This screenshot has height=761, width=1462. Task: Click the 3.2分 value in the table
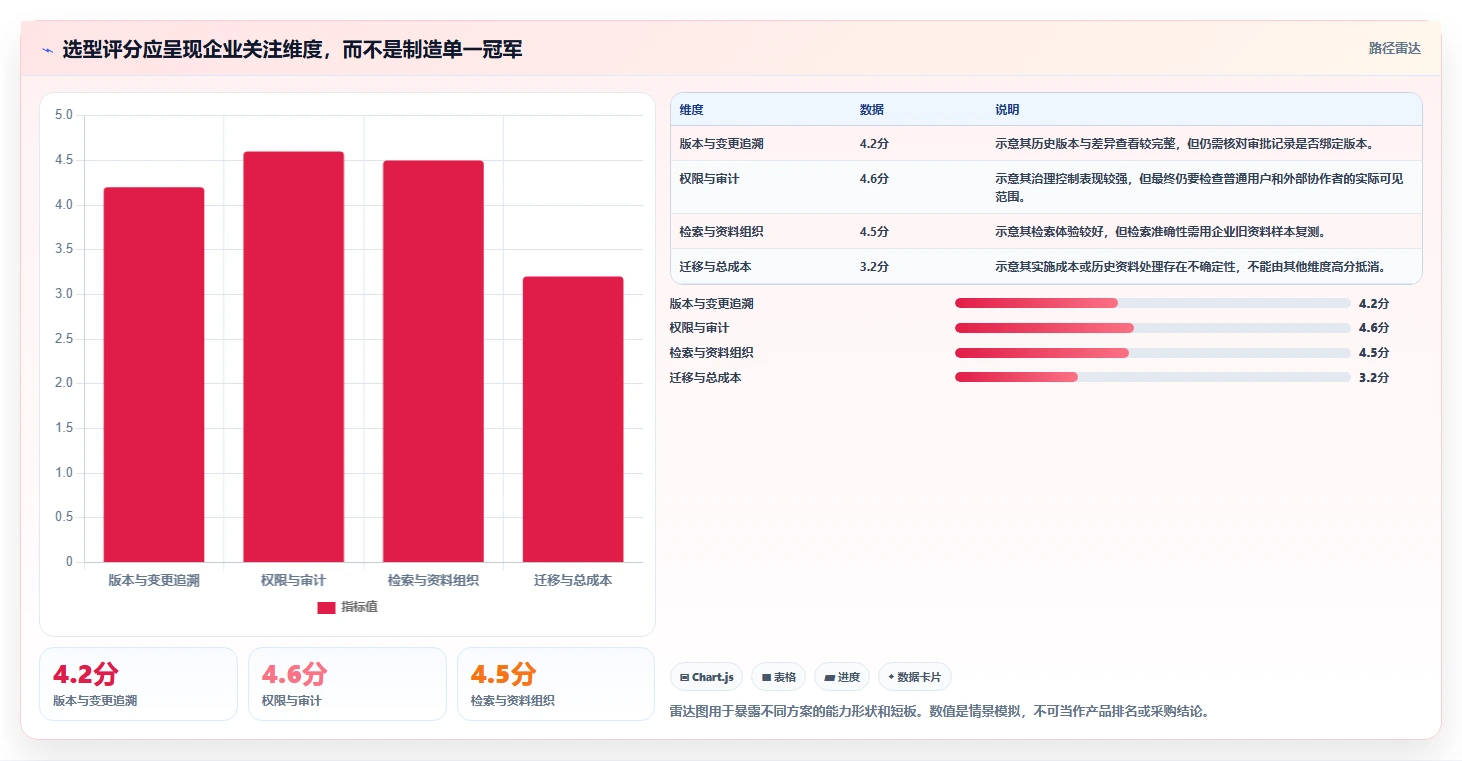click(874, 267)
